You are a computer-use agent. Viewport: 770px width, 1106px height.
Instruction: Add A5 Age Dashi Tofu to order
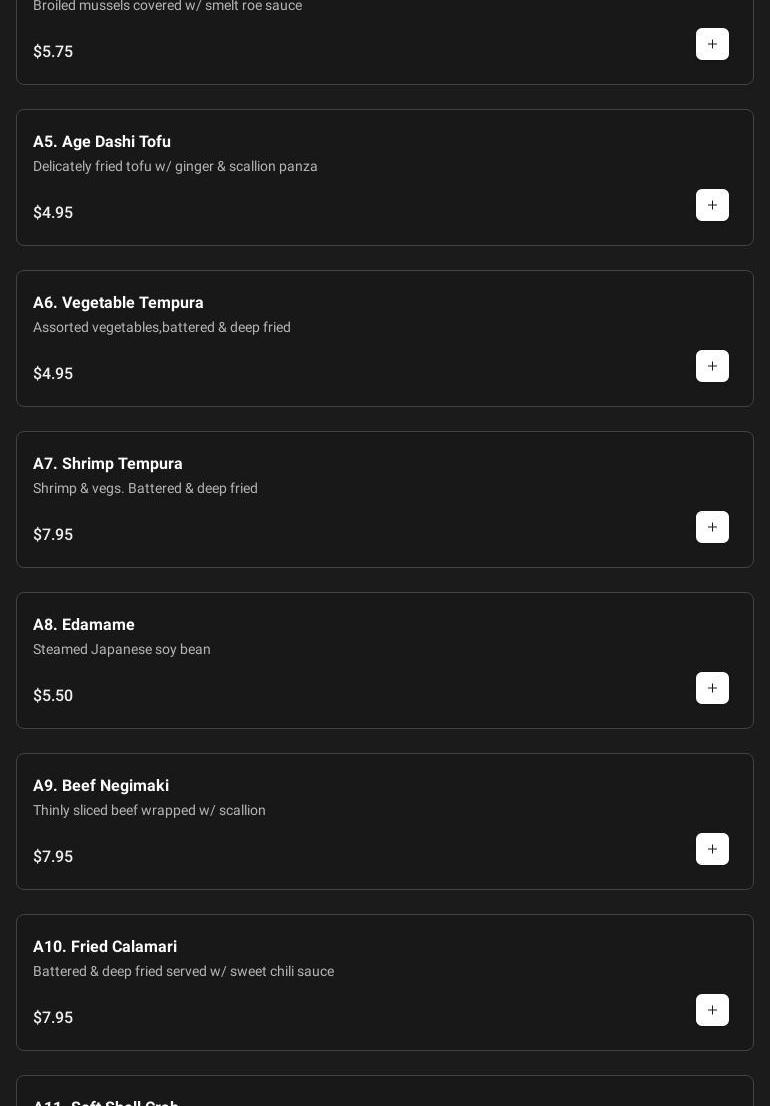click(x=712, y=205)
